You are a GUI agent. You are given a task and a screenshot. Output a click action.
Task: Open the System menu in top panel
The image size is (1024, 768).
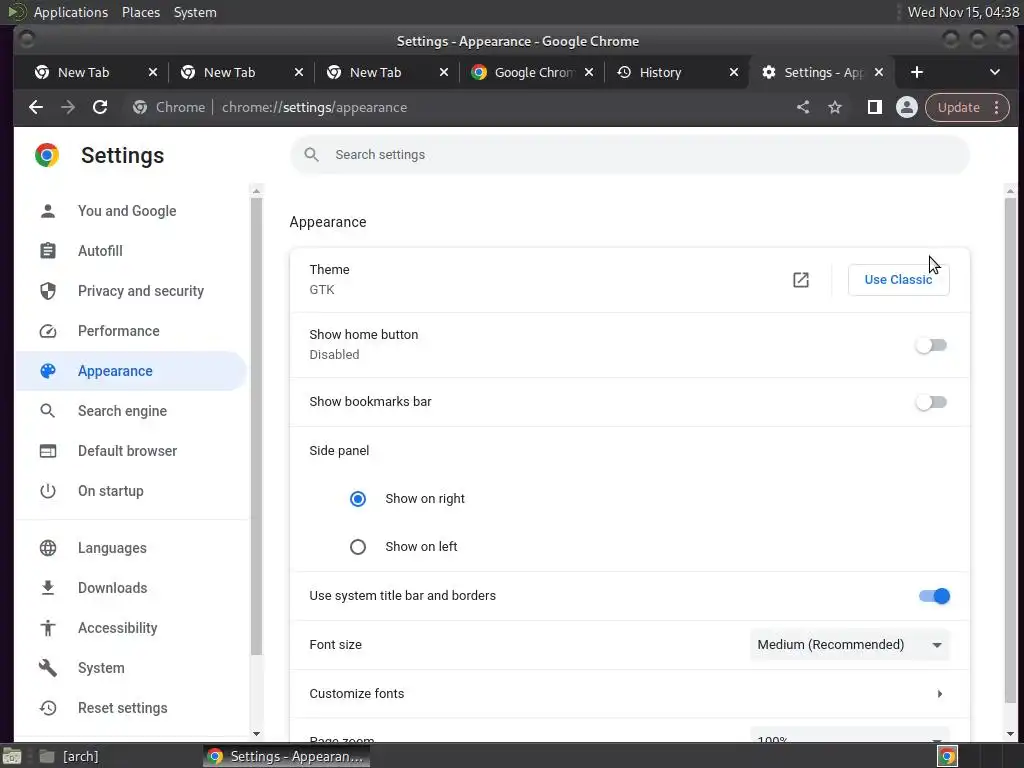195,12
